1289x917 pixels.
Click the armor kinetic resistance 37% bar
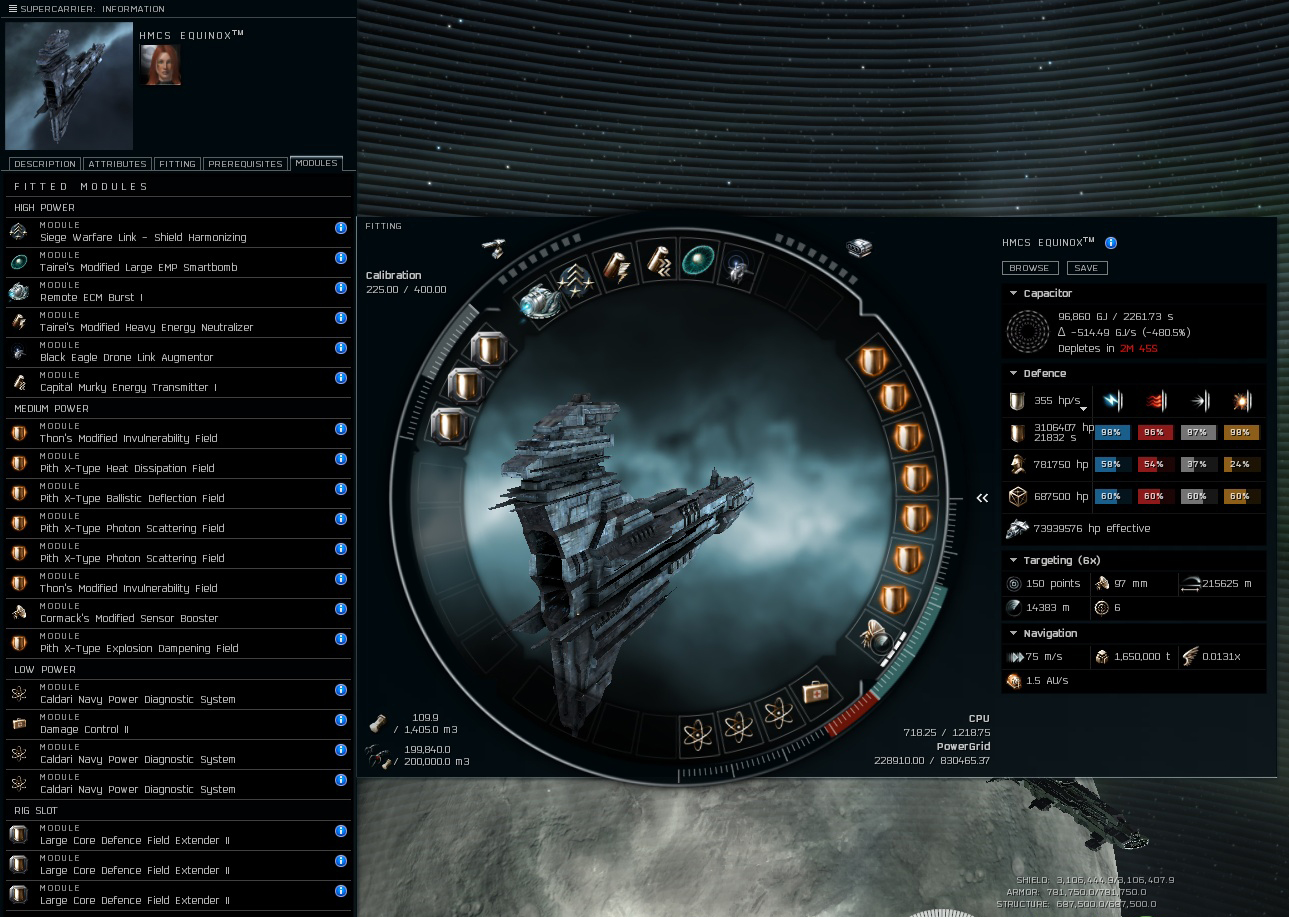coord(1199,464)
